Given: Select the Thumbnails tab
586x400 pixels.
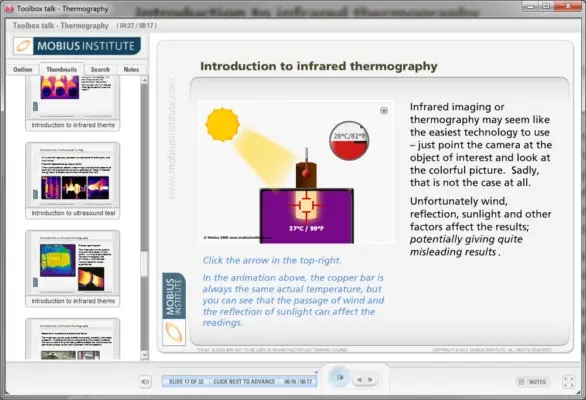Looking at the screenshot, I should (62, 70).
